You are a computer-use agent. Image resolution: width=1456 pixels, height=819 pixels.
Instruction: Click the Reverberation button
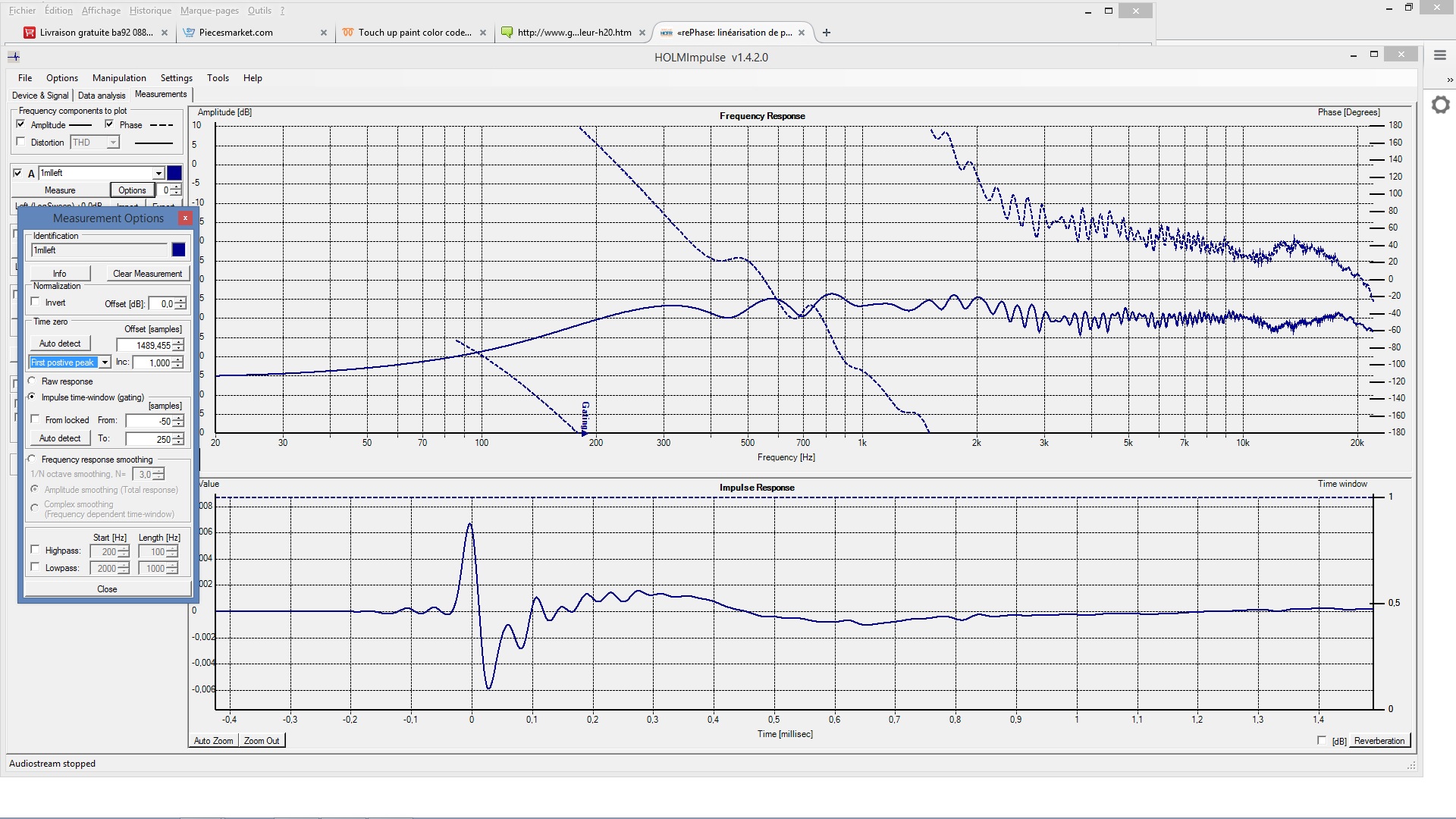1379,741
